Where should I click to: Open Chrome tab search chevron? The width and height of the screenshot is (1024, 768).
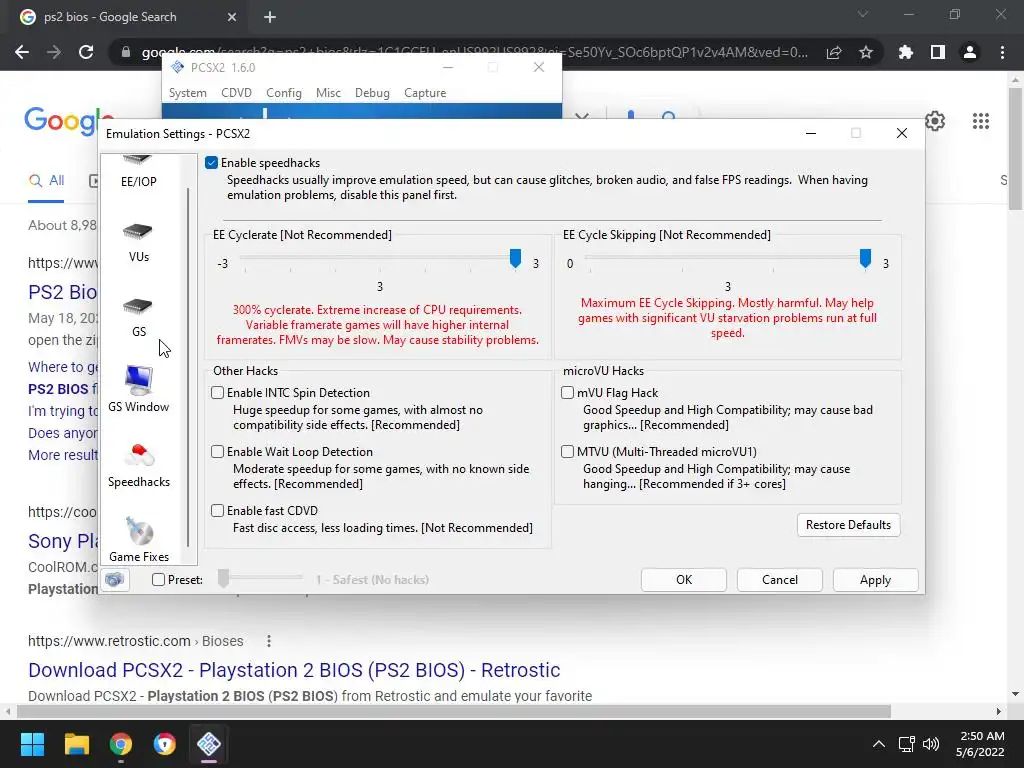coord(863,14)
